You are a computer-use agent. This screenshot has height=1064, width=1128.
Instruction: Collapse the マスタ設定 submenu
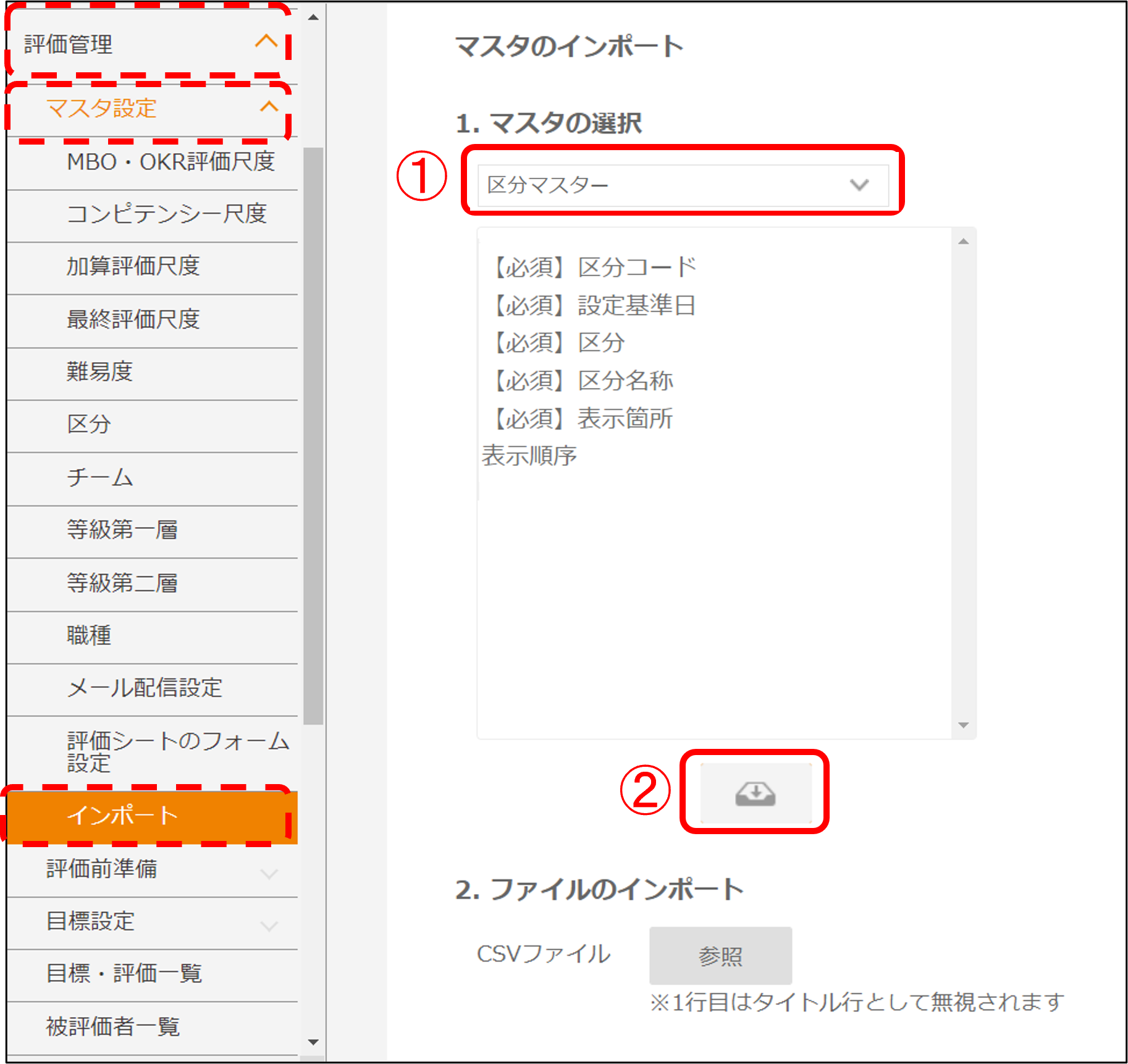[269, 108]
